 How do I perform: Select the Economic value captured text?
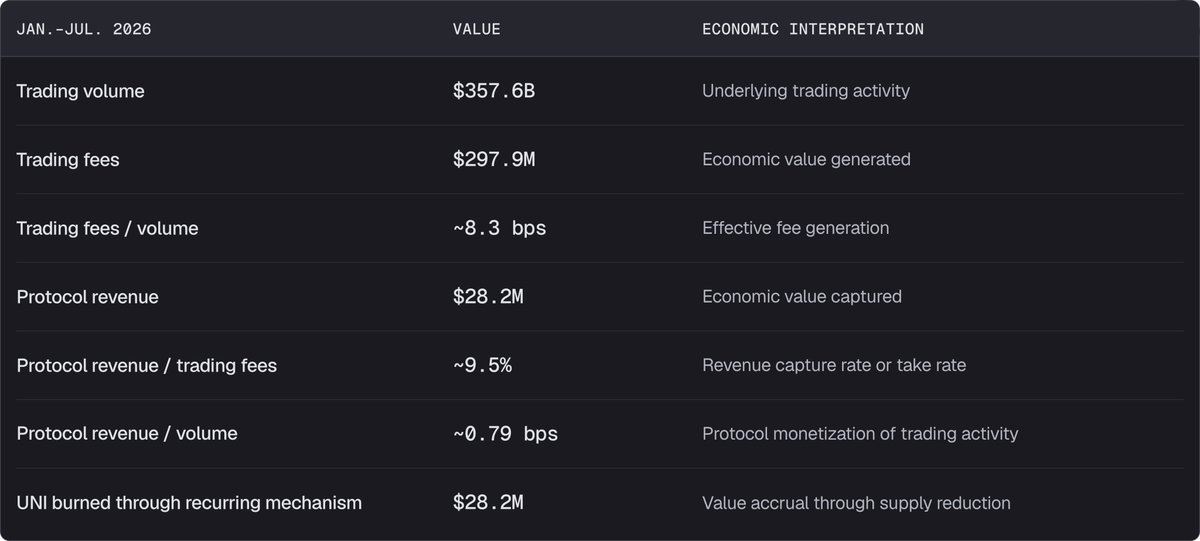[802, 297]
